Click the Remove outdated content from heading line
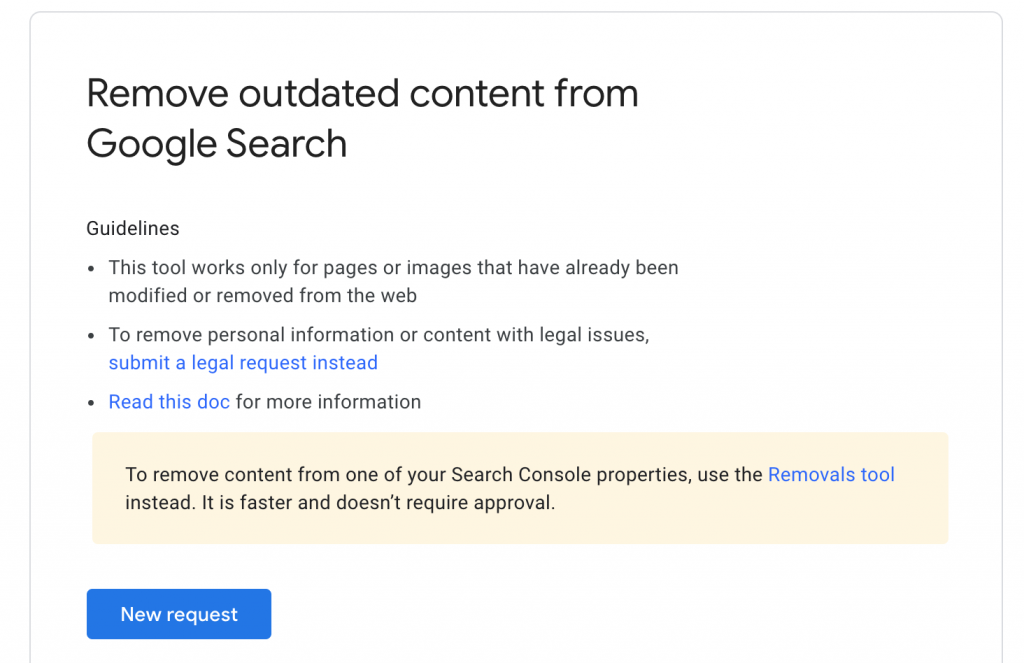 (x=362, y=93)
